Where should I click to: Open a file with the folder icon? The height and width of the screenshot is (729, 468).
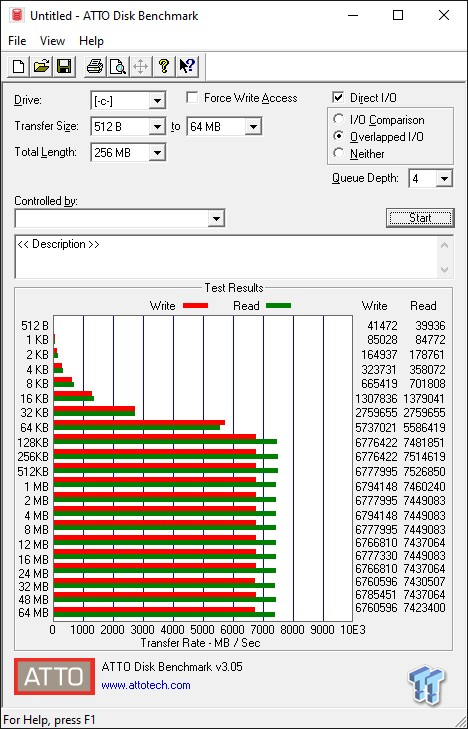(41, 66)
